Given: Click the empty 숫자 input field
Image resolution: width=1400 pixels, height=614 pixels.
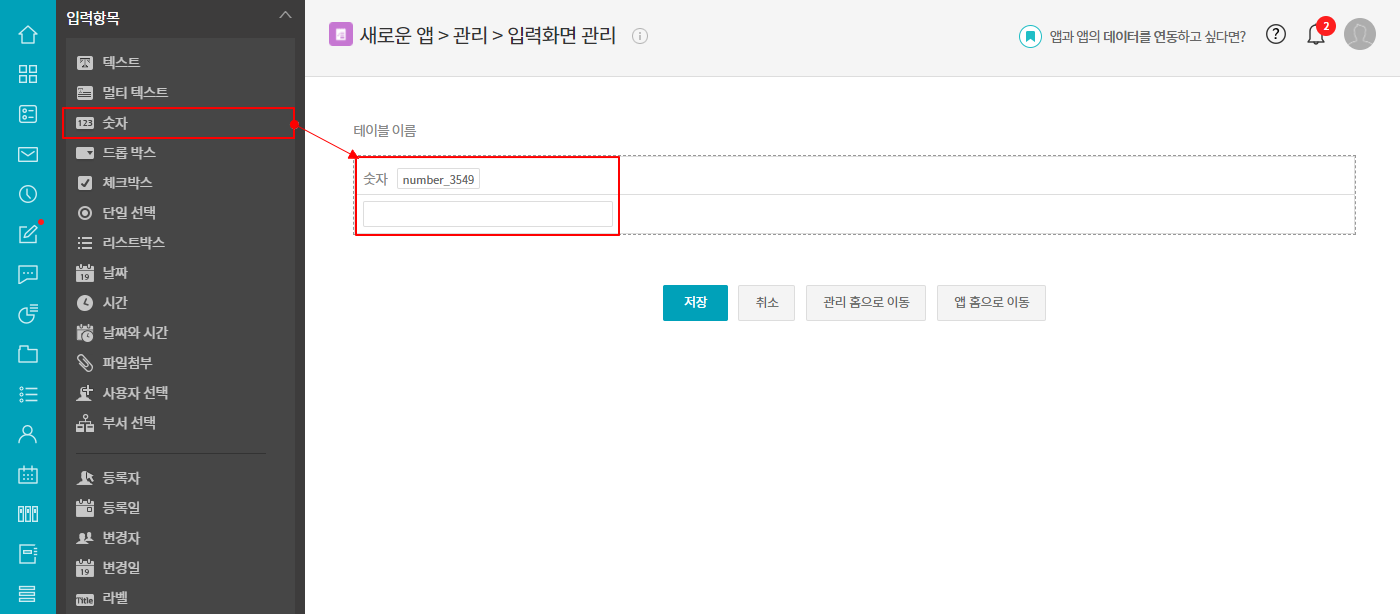Looking at the screenshot, I should point(487,214).
